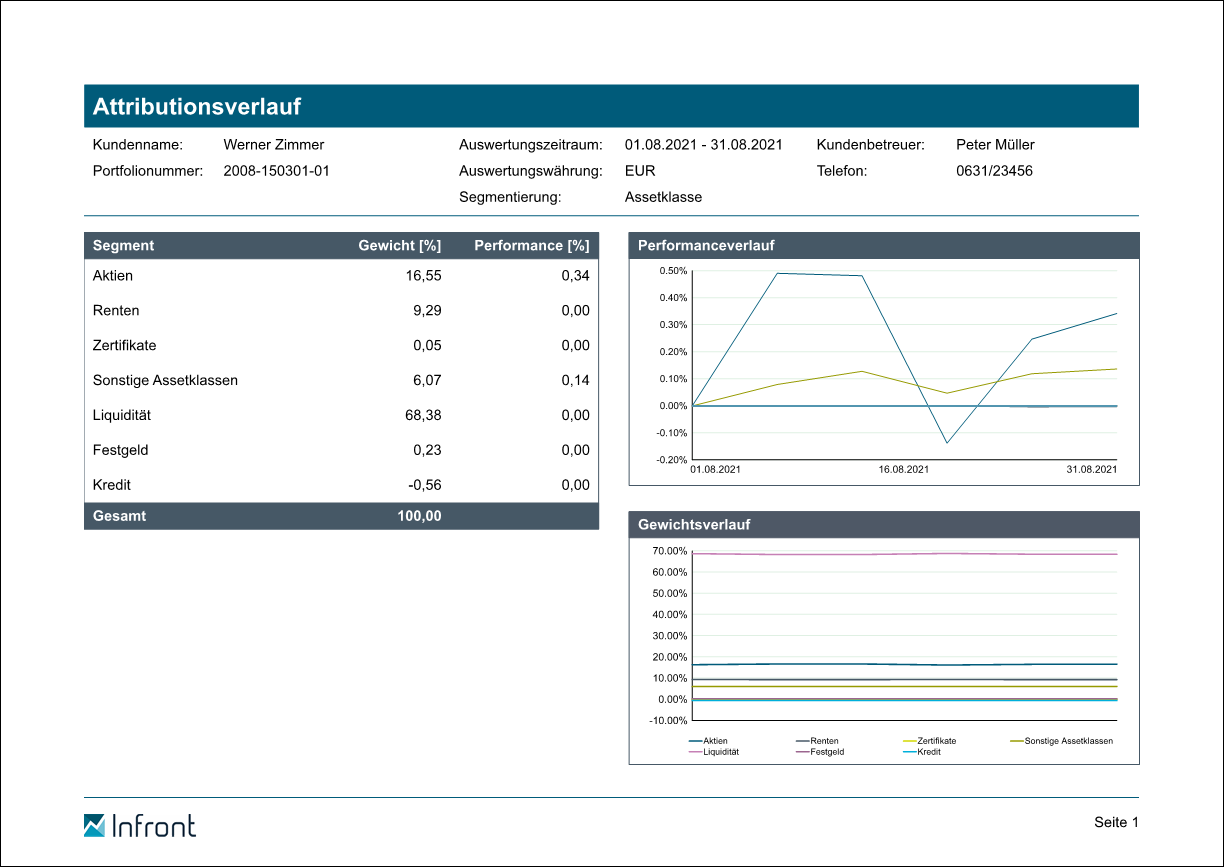Screen dimensions: 1224x867
Task: Select the Renten segment row
Action: pyautogui.click(x=341, y=311)
